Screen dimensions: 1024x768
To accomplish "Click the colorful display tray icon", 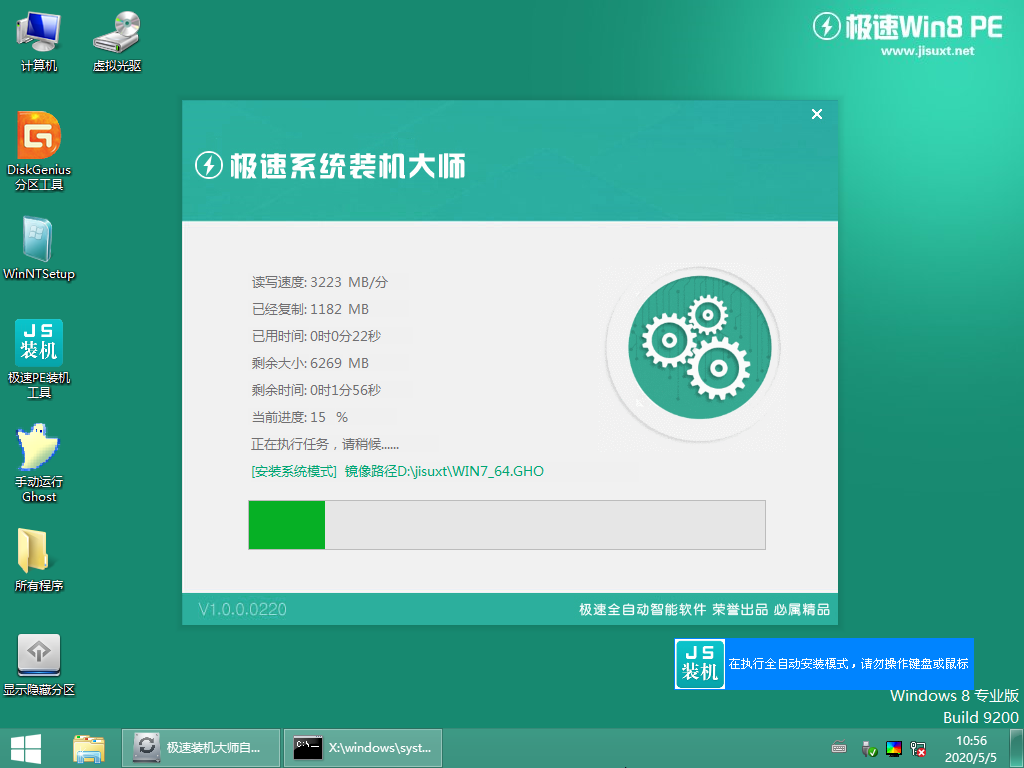I will [x=893, y=748].
